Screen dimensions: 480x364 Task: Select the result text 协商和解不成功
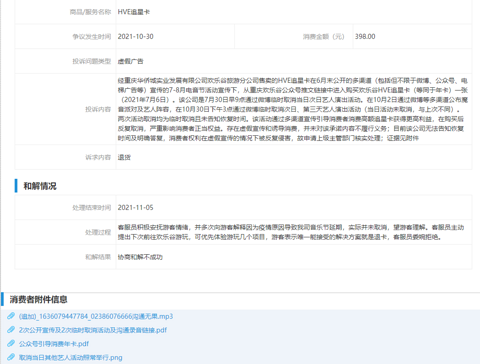point(140,257)
